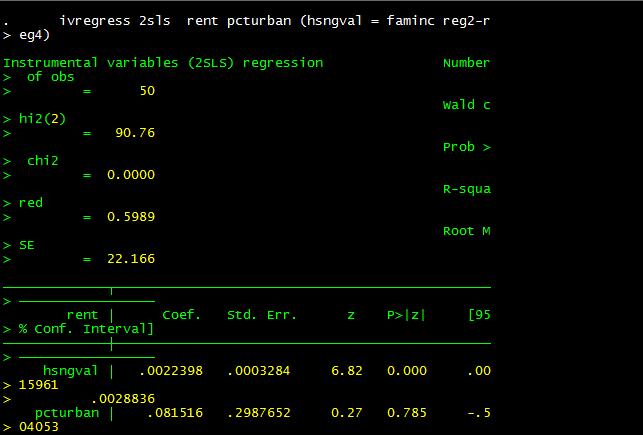Click the wrapped value '04053'

39,427
